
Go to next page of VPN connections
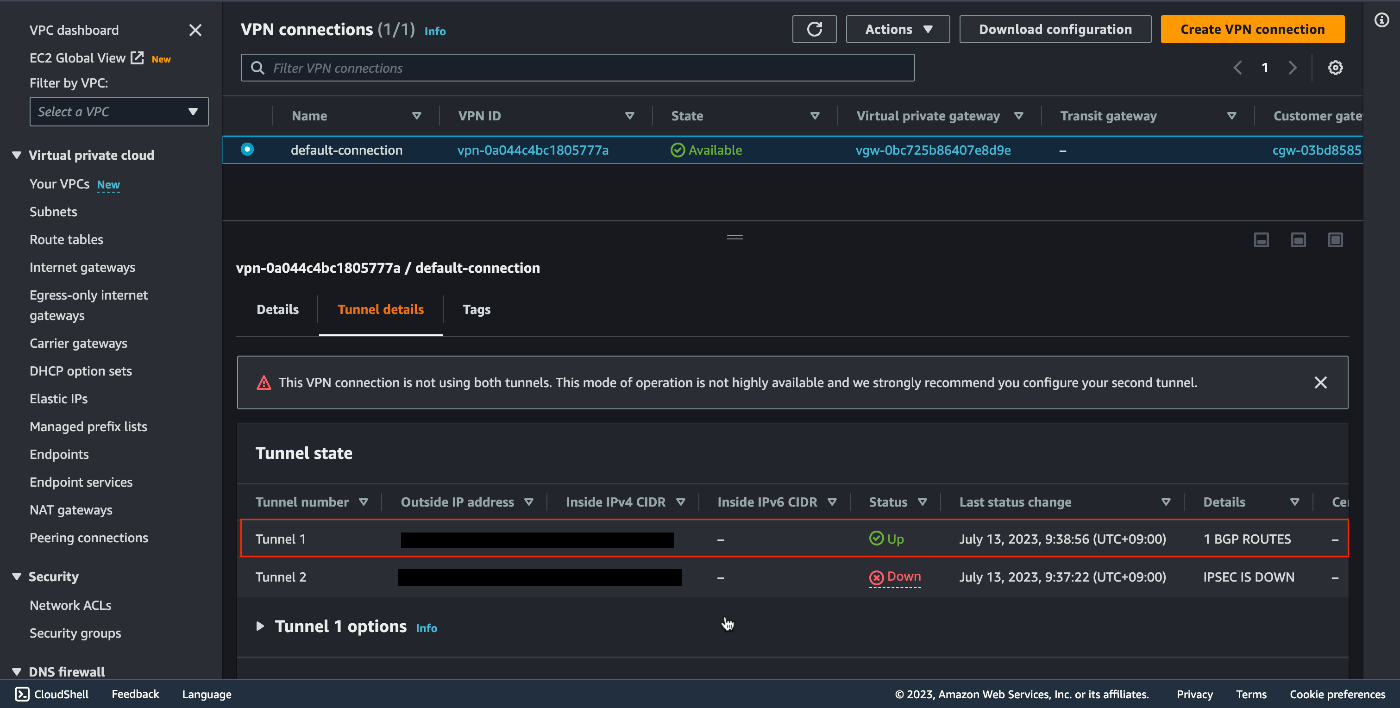(1292, 68)
